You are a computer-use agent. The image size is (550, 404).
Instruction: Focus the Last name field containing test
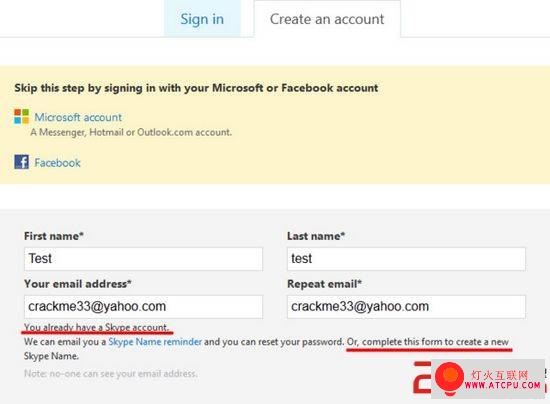click(x=406, y=259)
